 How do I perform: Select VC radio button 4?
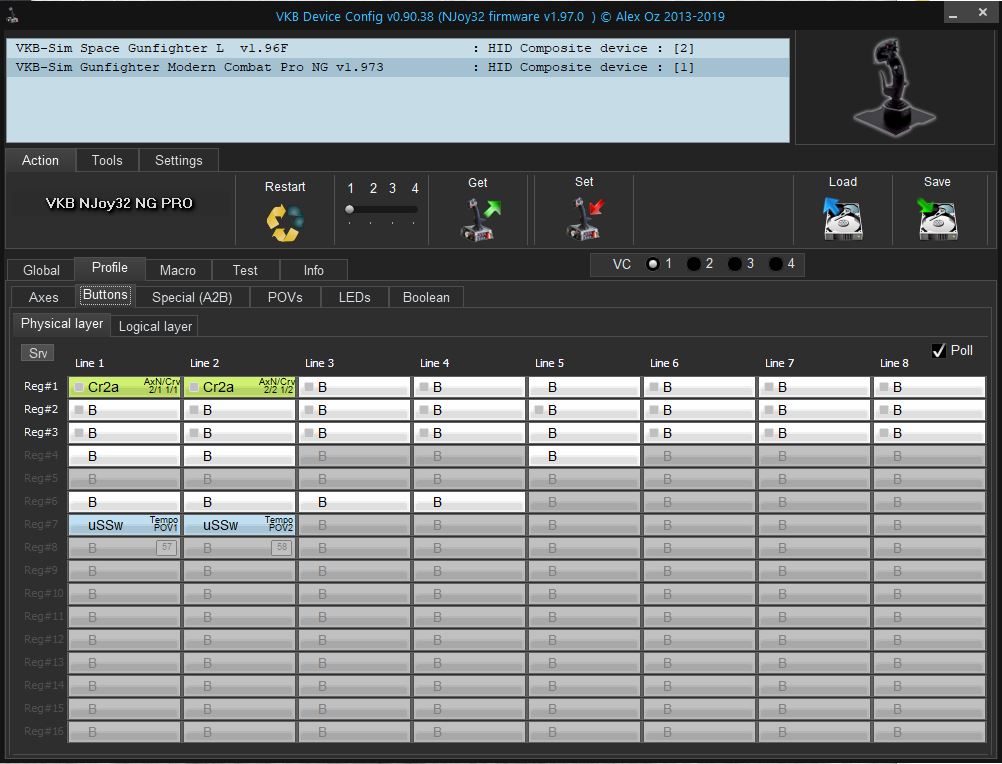click(x=776, y=264)
